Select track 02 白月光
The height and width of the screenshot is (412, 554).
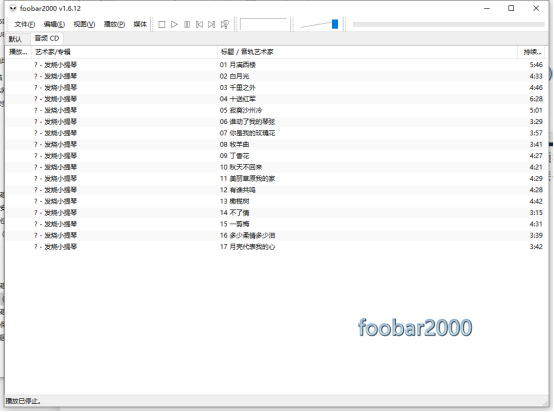[275, 76]
